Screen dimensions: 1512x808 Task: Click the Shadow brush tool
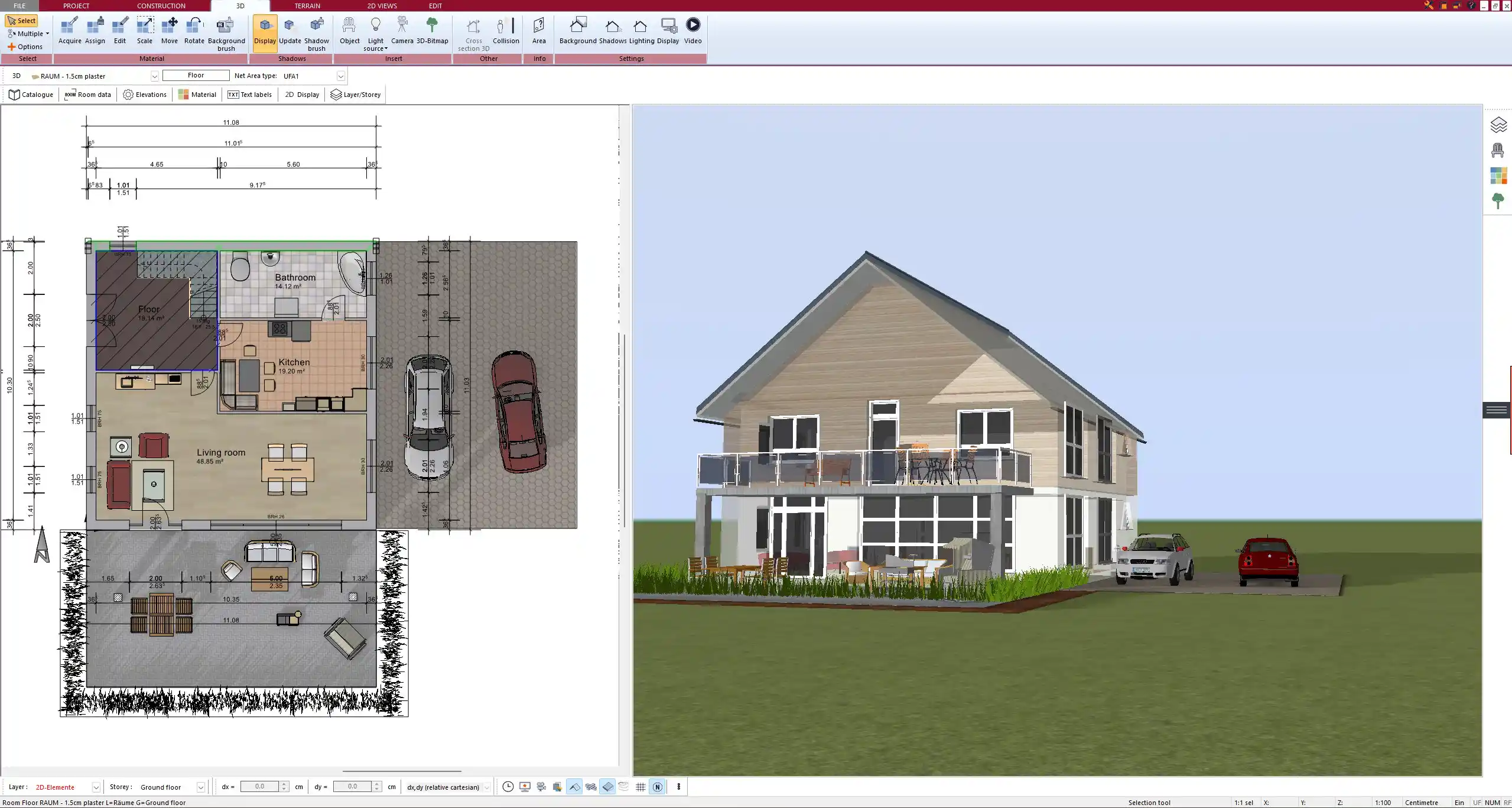317,33
